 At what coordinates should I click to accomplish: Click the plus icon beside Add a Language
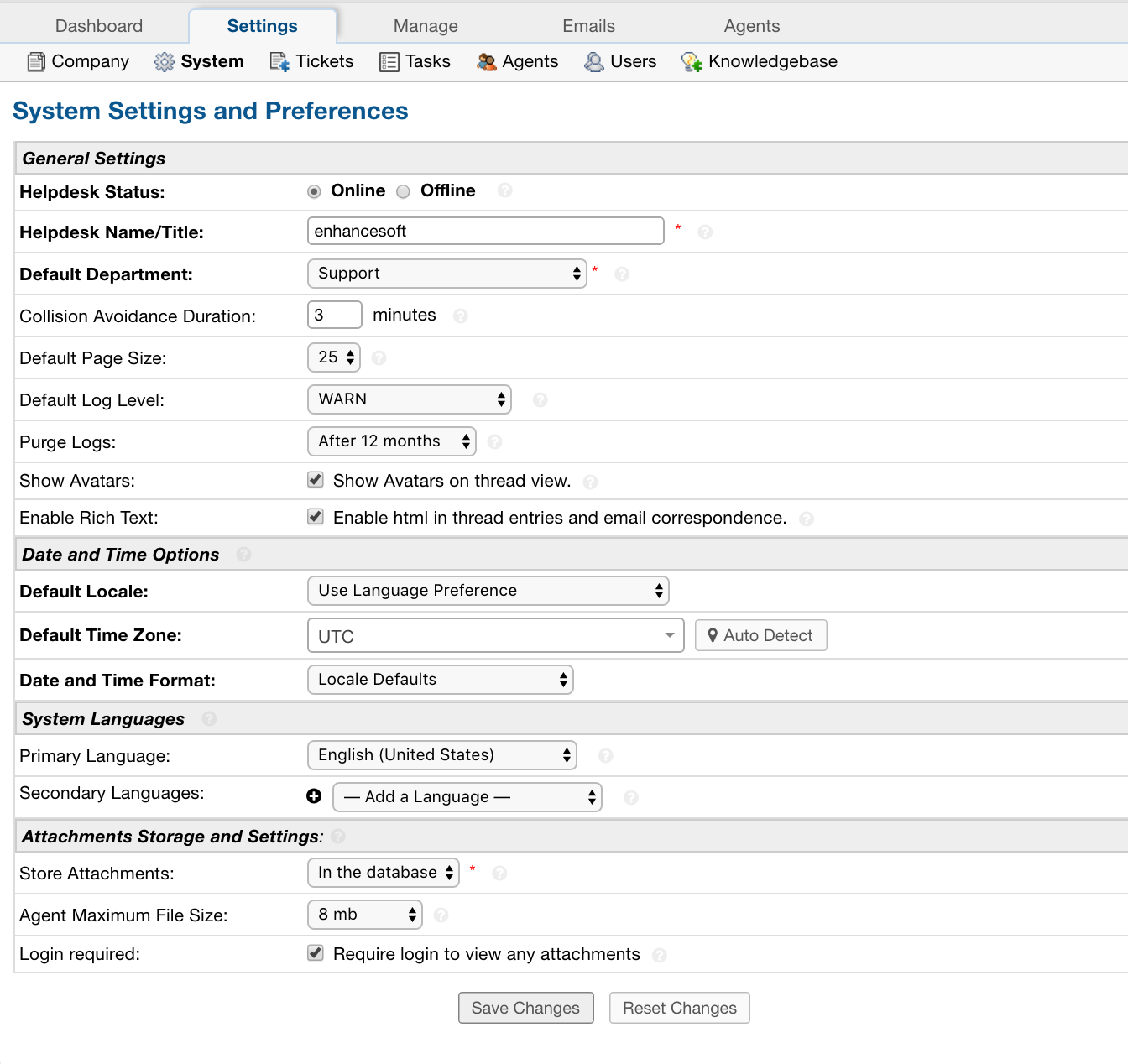pos(314,796)
